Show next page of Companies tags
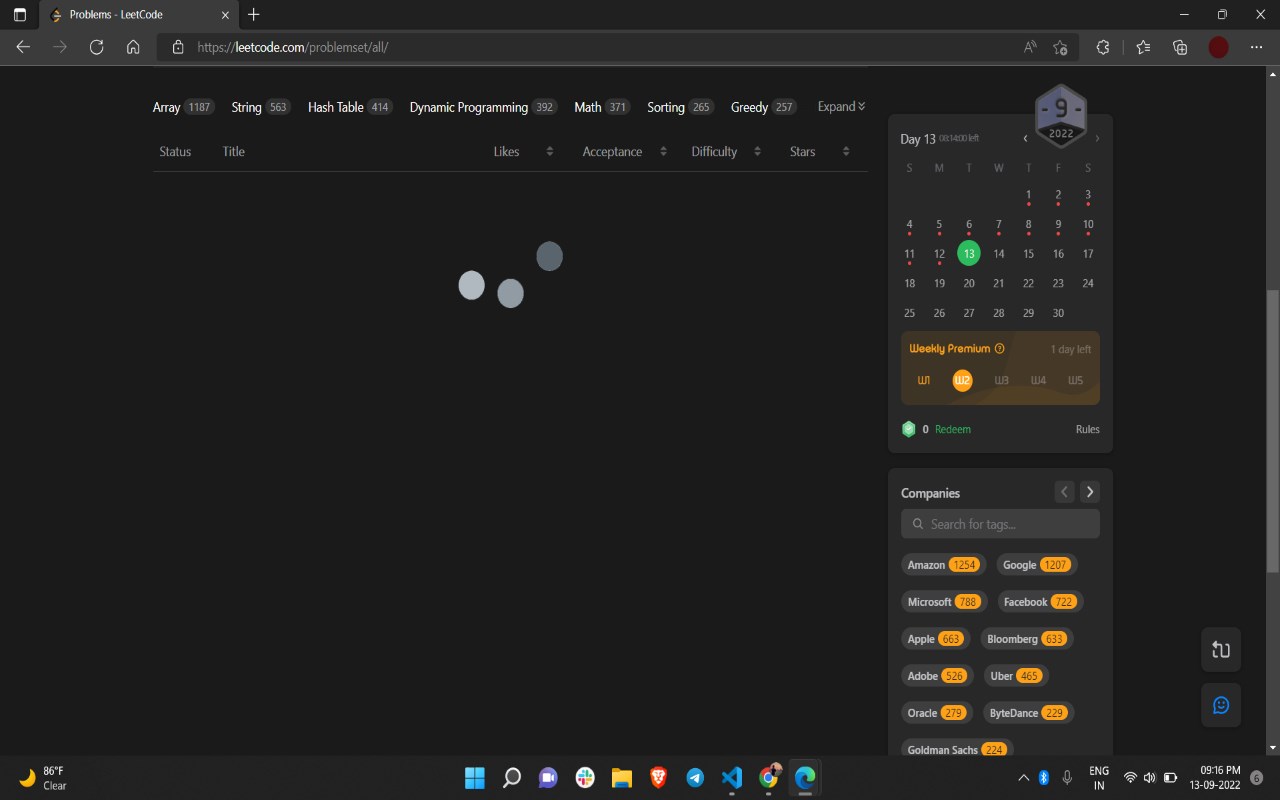Viewport: 1280px width, 800px height. [1090, 492]
